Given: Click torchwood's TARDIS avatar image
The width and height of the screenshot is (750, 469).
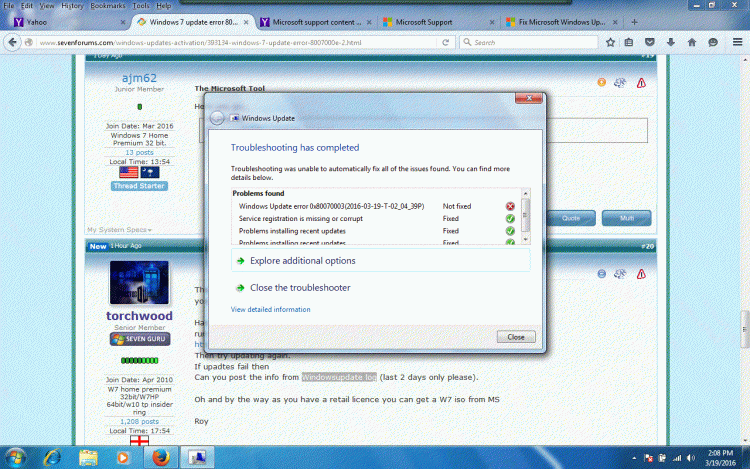Looking at the screenshot, I should pyautogui.click(x=139, y=283).
